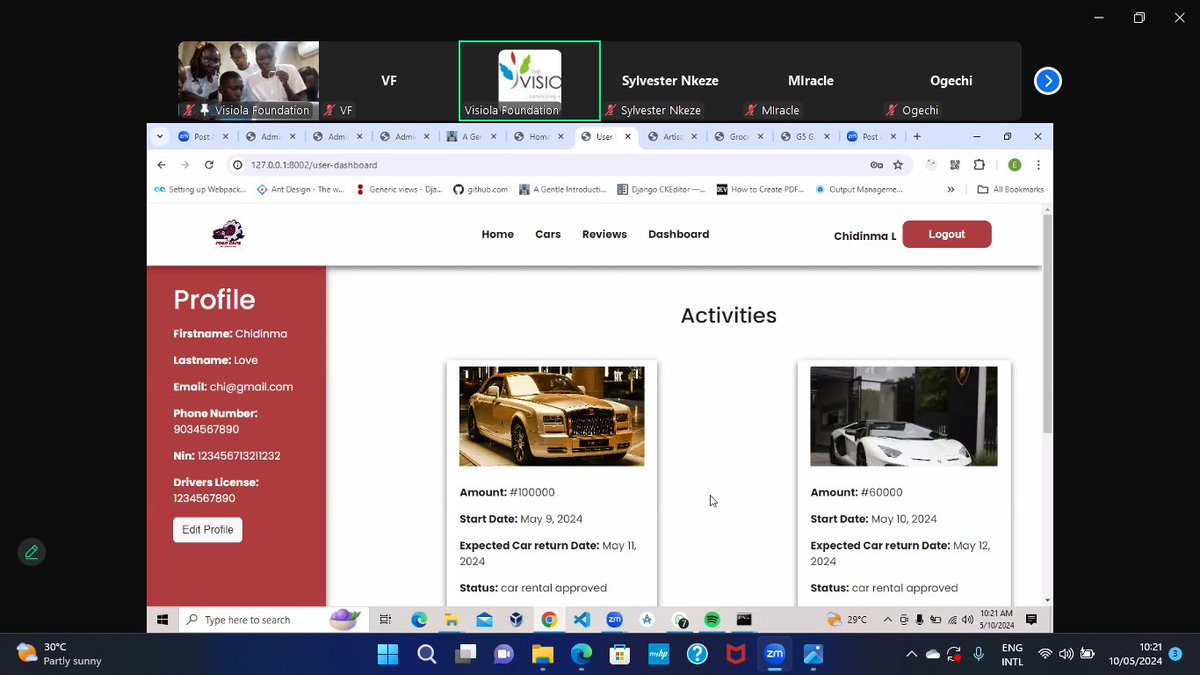This screenshot has height=675, width=1200.
Task: Open myHP app in Windows 11 taskbar
Action: 658,655
